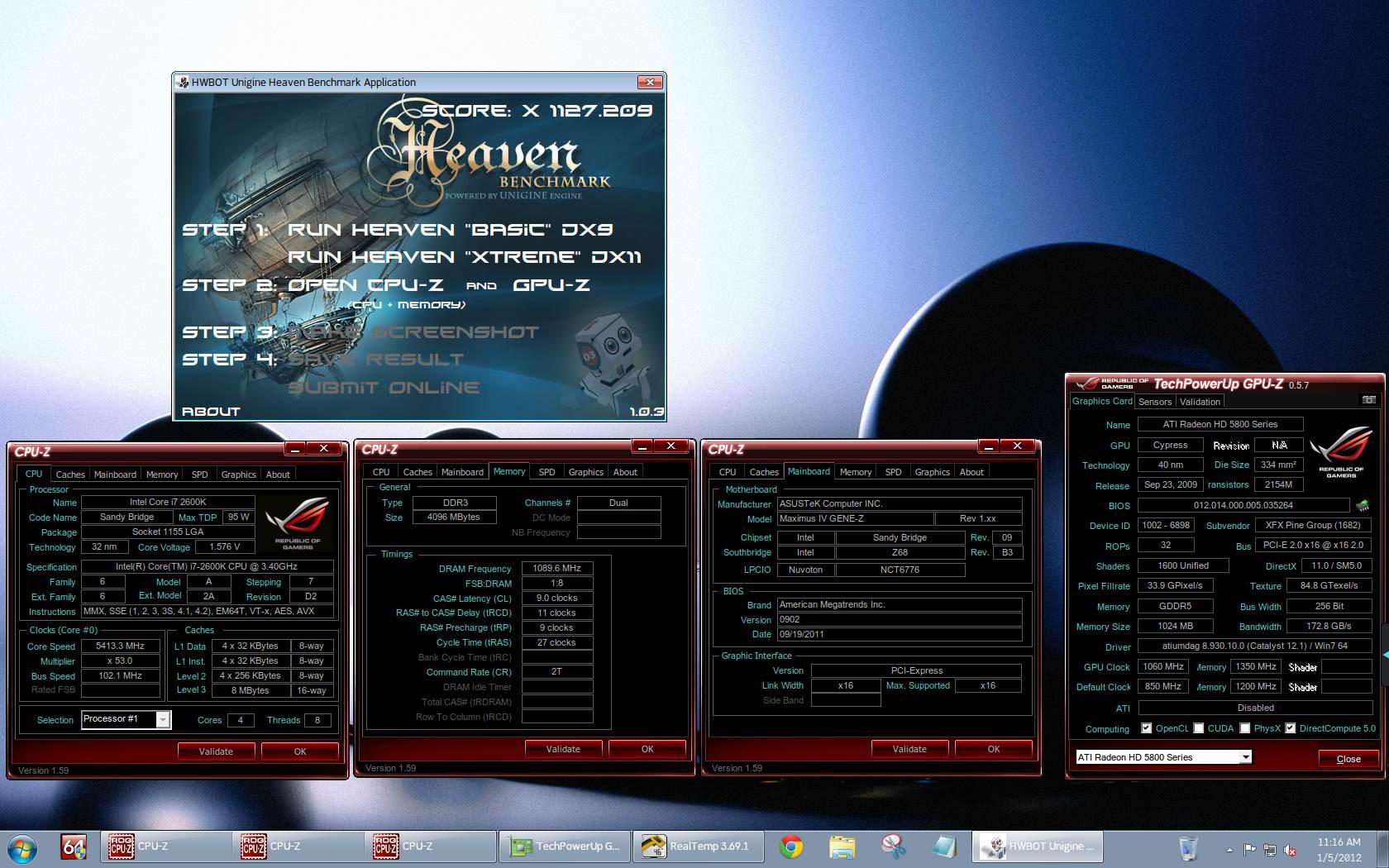Open Graphics tab in CPU-Z Mainboard window
The width and height of the screenshot is (1389, 868).
tap(932, 472)
